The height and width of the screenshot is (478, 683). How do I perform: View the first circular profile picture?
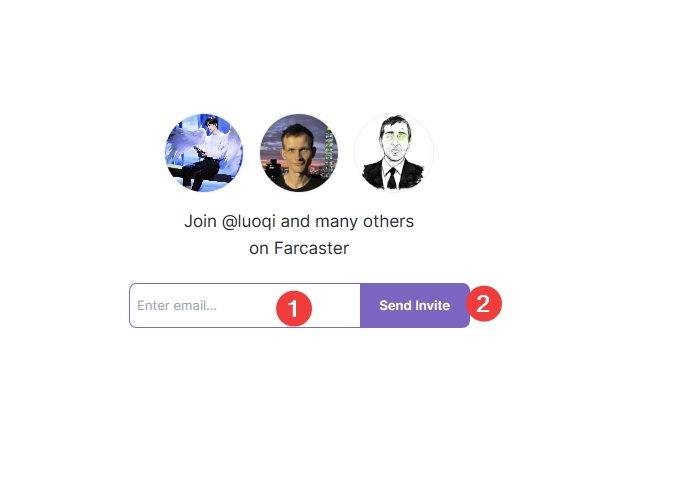click(x=204, y=153)
